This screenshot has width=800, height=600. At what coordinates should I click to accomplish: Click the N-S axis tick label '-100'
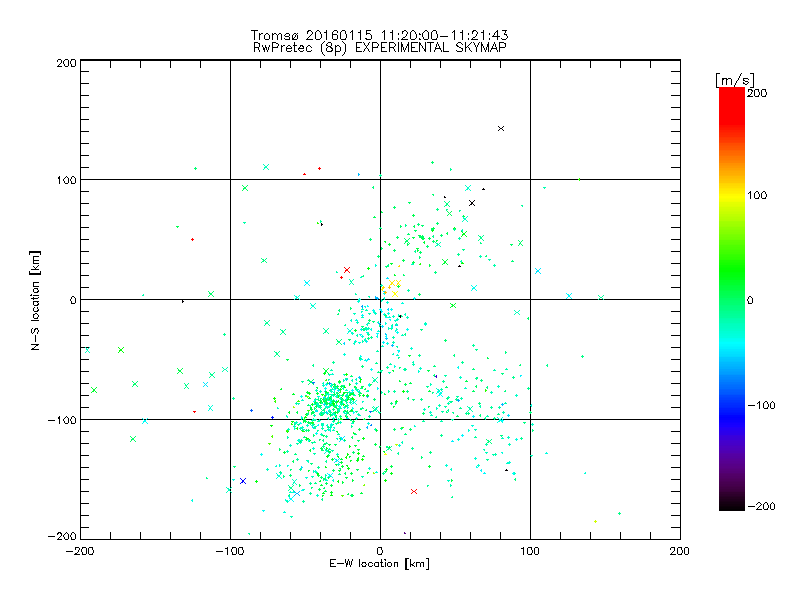(62, 420)
